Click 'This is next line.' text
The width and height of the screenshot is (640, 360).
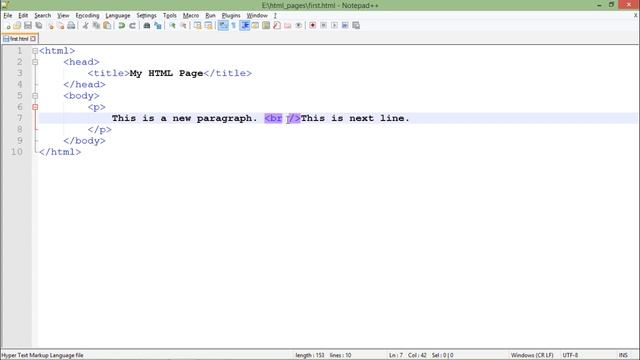[355, 118]
